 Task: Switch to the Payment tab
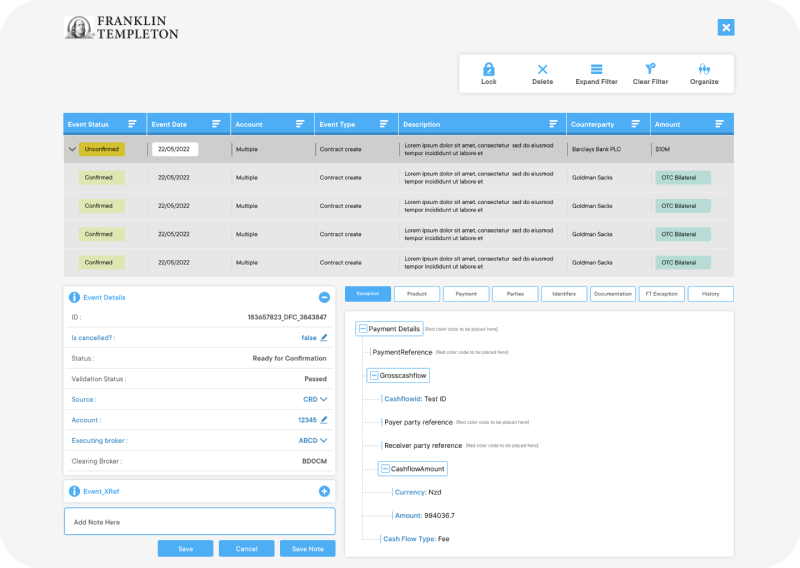coord(466,294)
